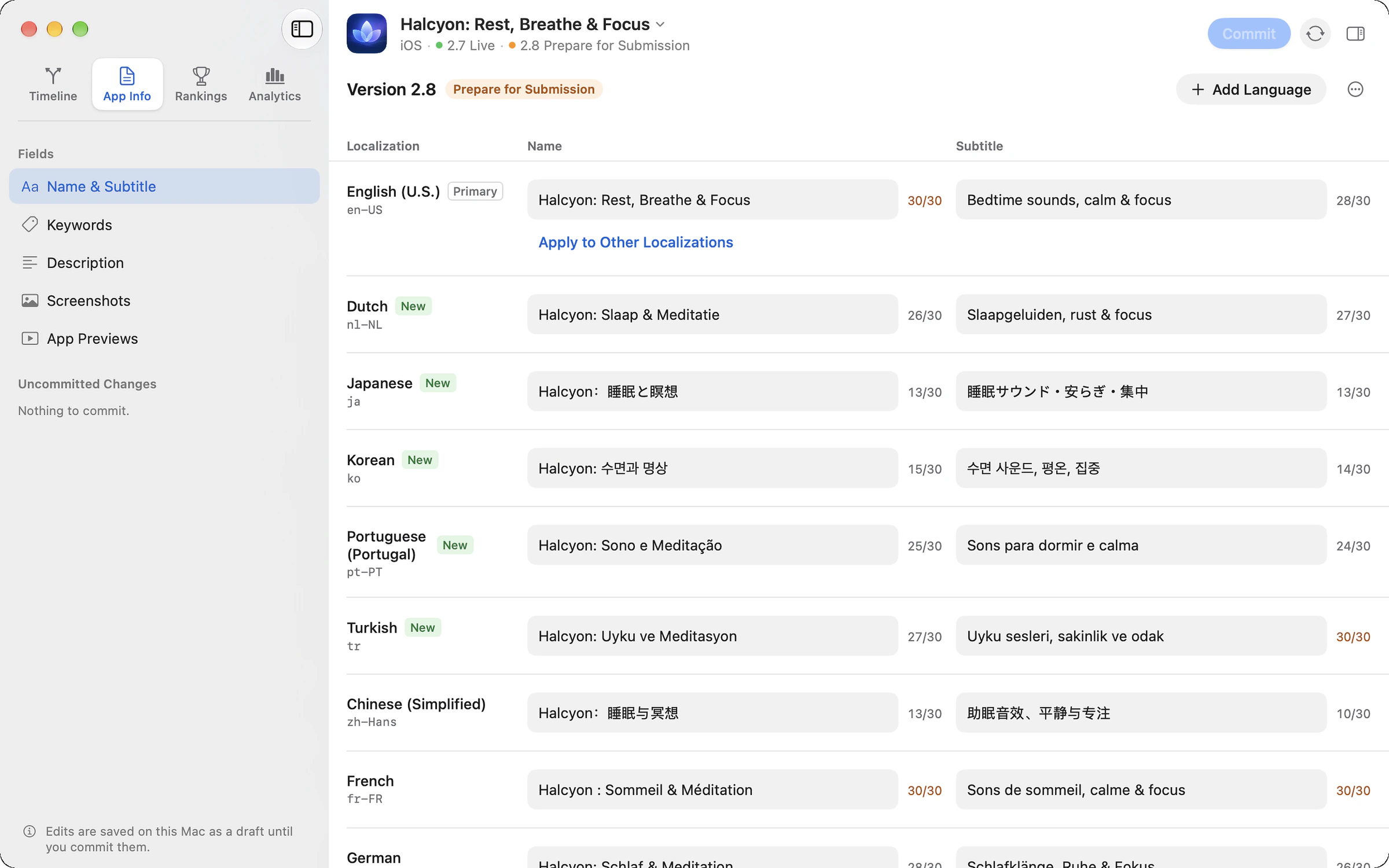The width and height of the screenshot is (1389, 868).
Task: Open the Timeline tab
Action: [x=53, y=84]
